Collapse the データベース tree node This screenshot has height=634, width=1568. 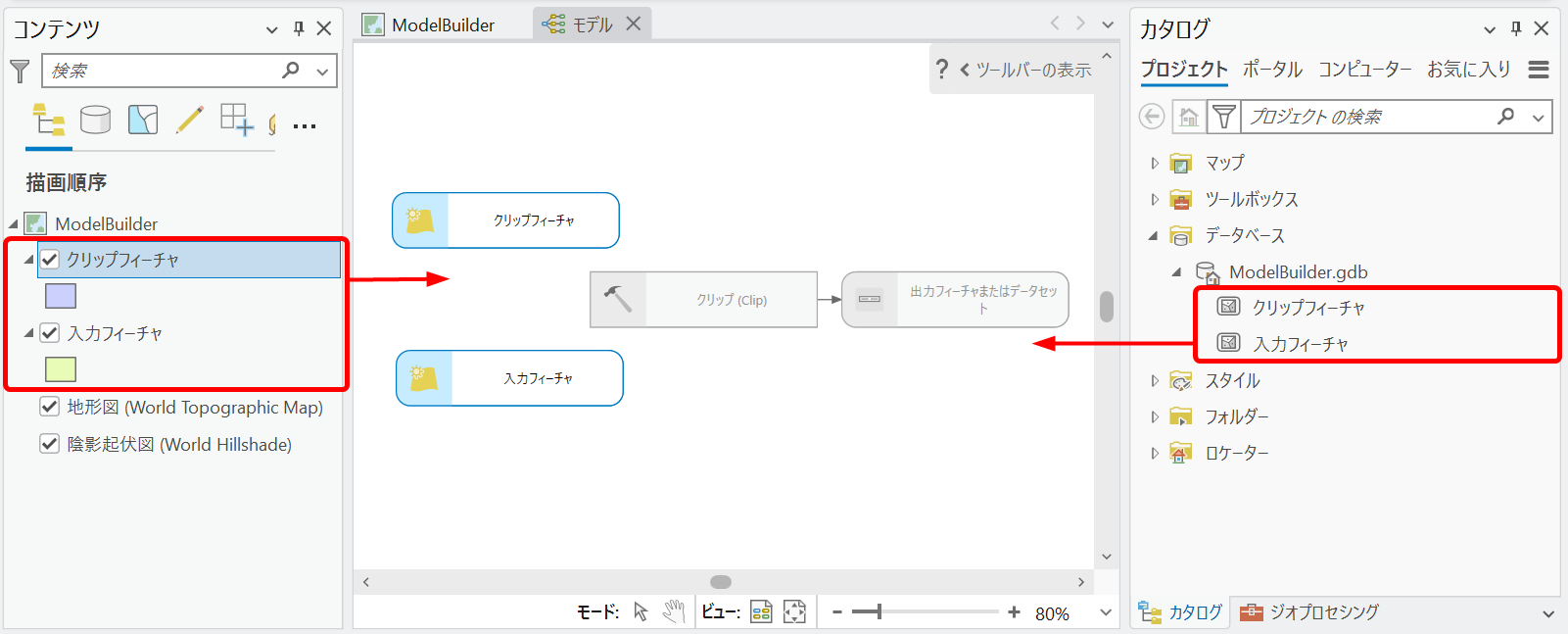[1154, 235]
